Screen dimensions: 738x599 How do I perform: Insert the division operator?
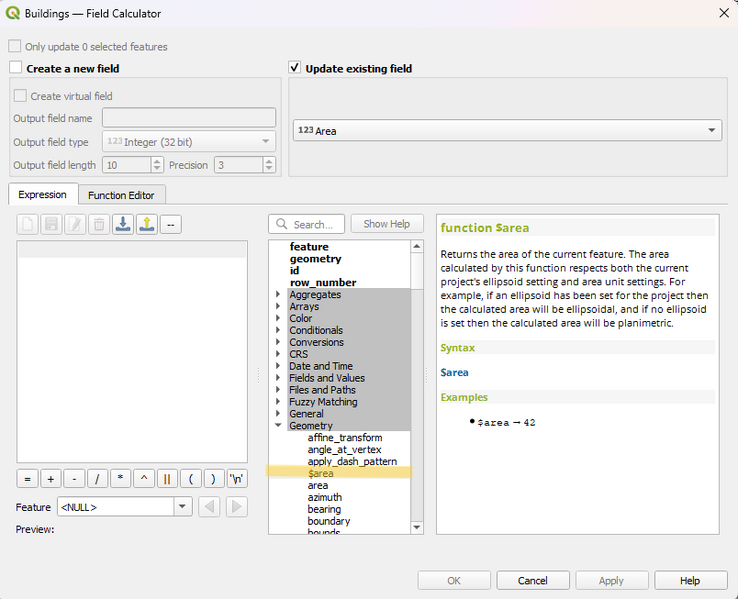coord(97,479)
